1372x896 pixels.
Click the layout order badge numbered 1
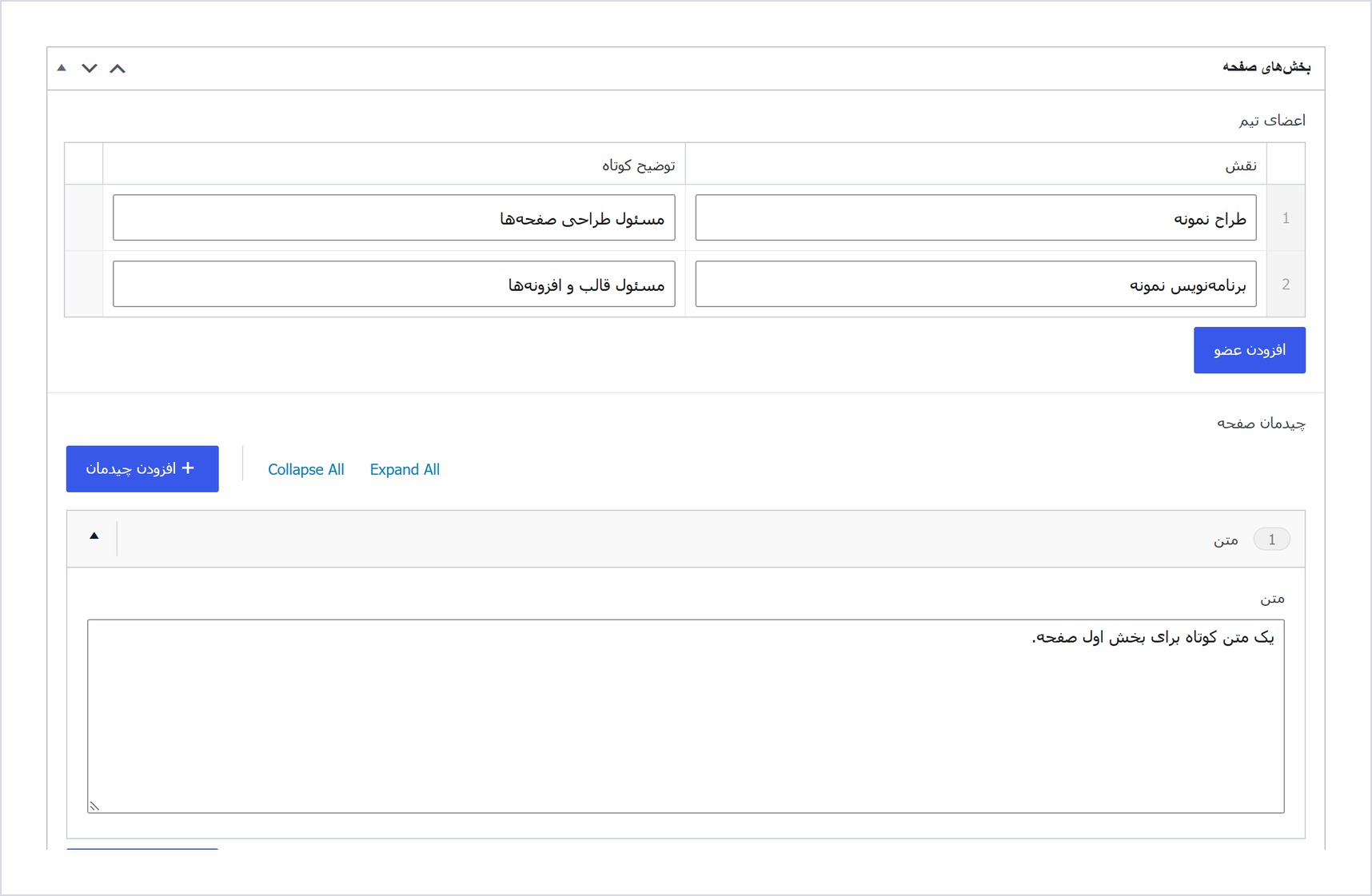click(1271, 540)
